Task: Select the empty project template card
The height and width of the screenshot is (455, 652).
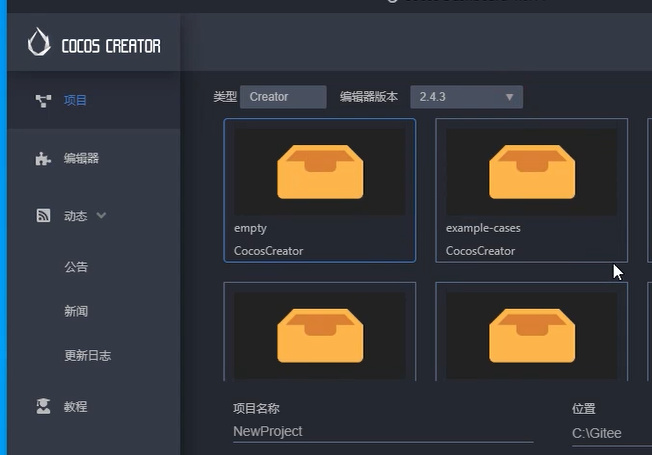Action: pyautogui.click(x=319, y=190)
